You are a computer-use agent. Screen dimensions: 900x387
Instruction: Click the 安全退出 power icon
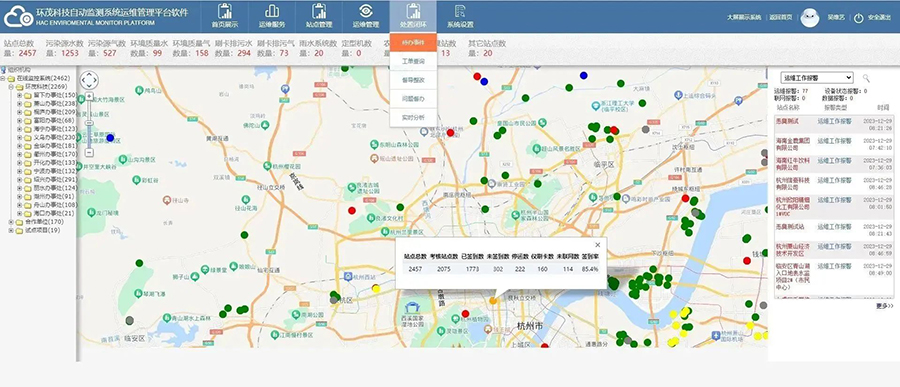click(859, 18)
